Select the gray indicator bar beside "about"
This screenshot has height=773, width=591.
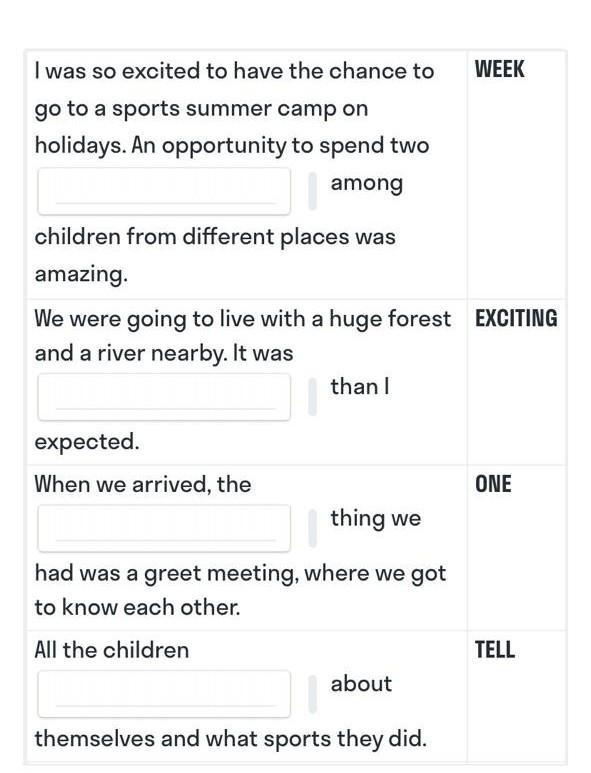313,694
